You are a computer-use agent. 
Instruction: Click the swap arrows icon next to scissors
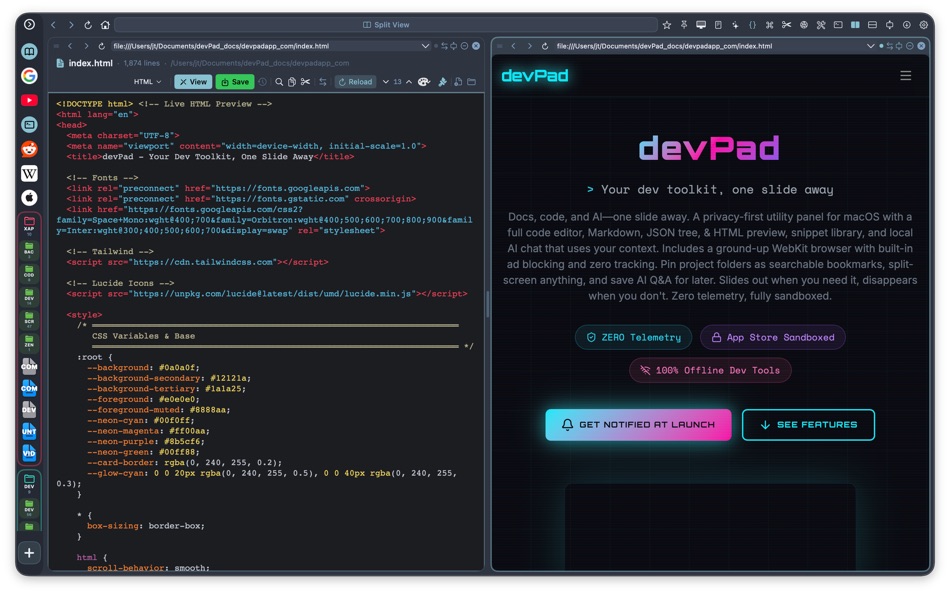click(322, 81)
